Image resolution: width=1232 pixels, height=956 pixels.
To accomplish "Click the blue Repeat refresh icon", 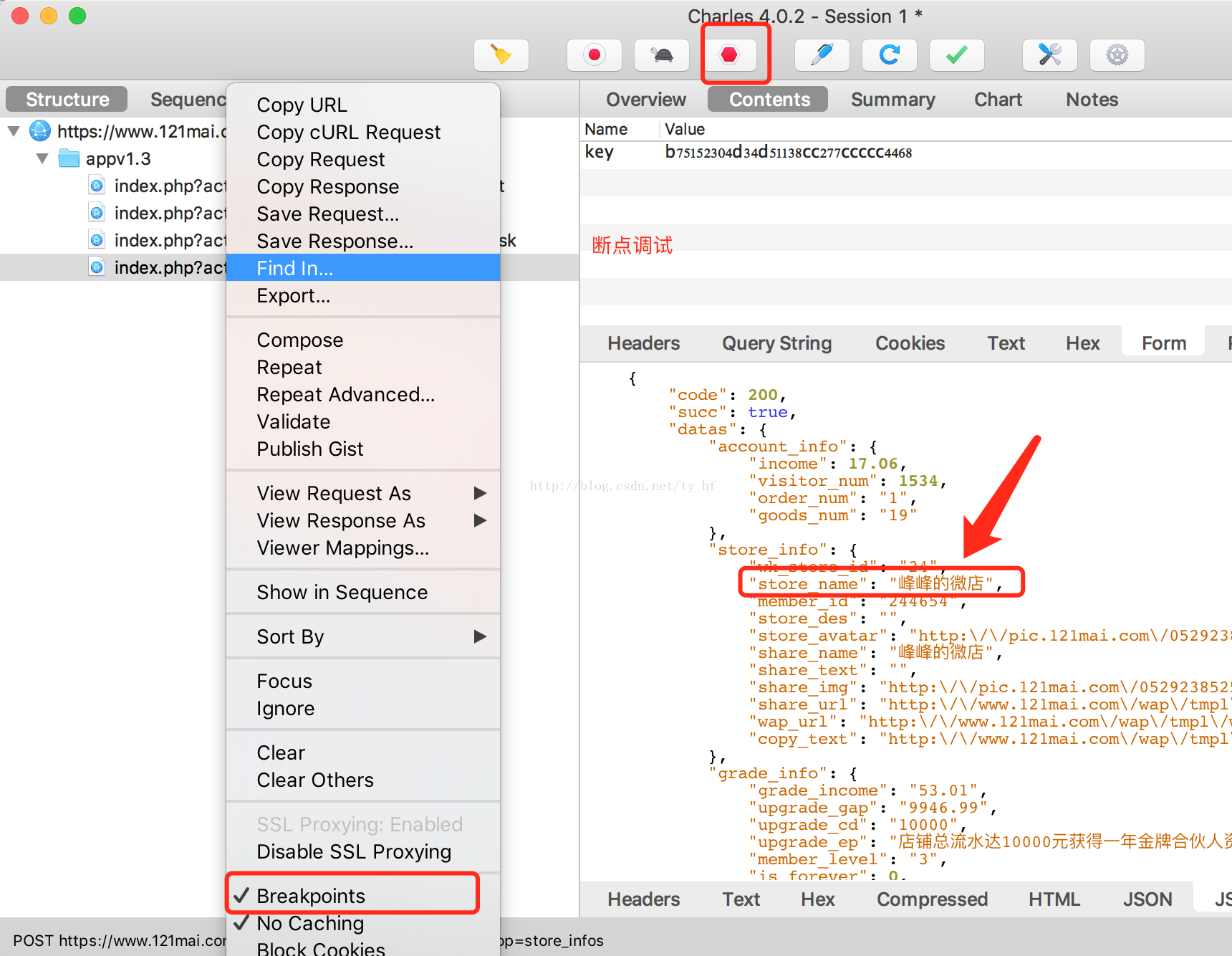I will pyautogui.click(x=890, y=55).
